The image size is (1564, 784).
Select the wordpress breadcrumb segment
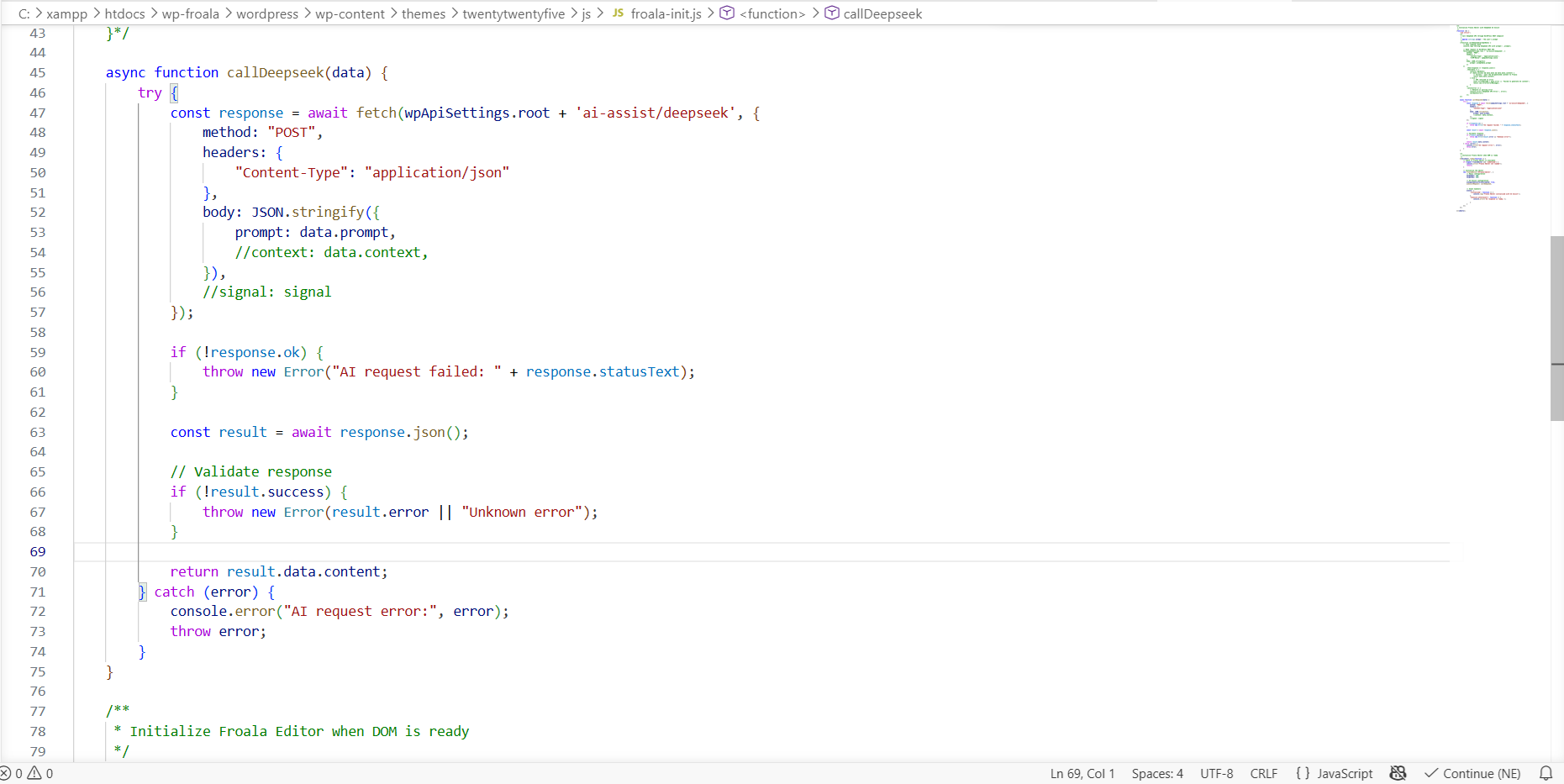coord(267,13)
